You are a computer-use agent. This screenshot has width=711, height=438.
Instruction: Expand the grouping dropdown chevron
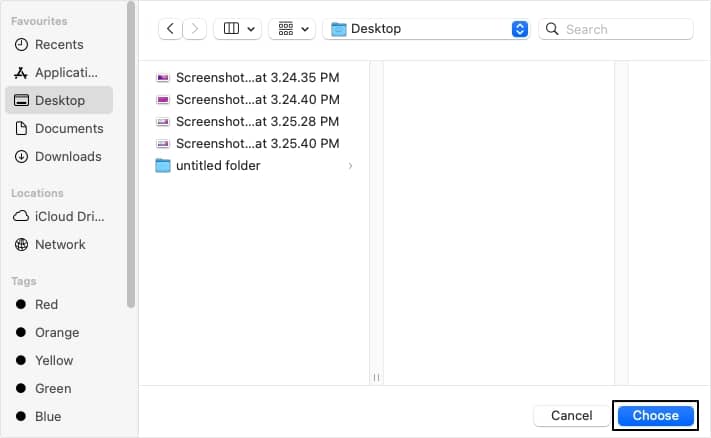click(305, 29)
